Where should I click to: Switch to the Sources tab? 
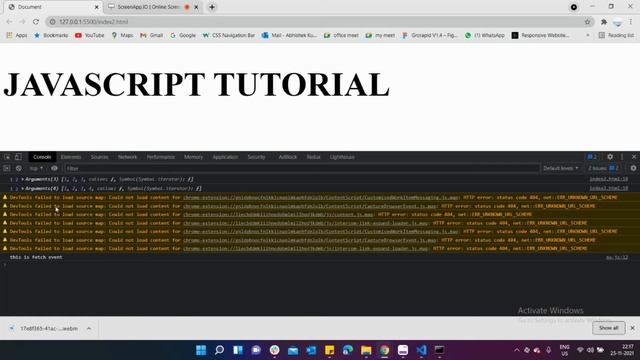100,157
